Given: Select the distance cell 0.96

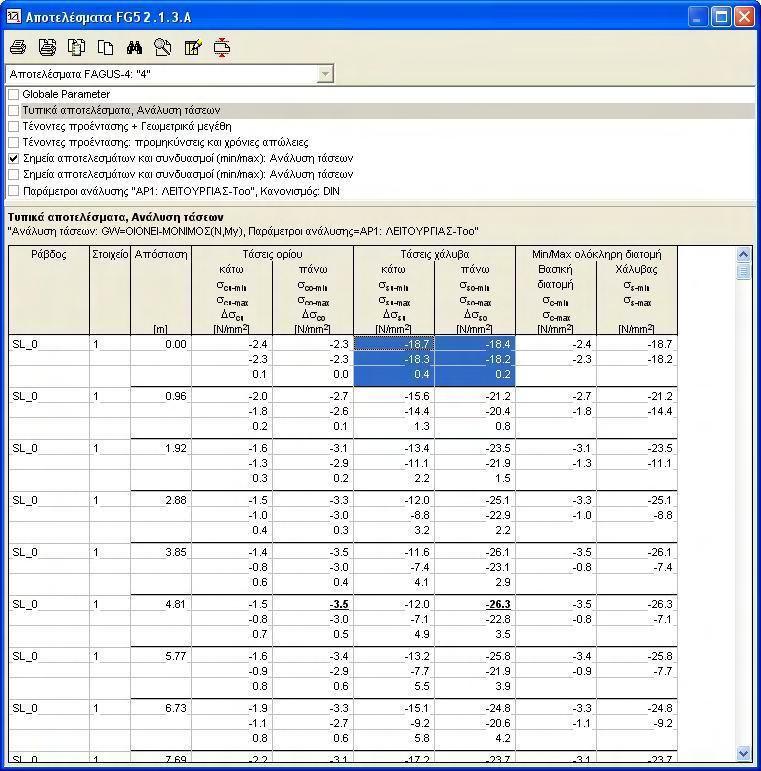Looking at the screenshot, I should (161, 396).
